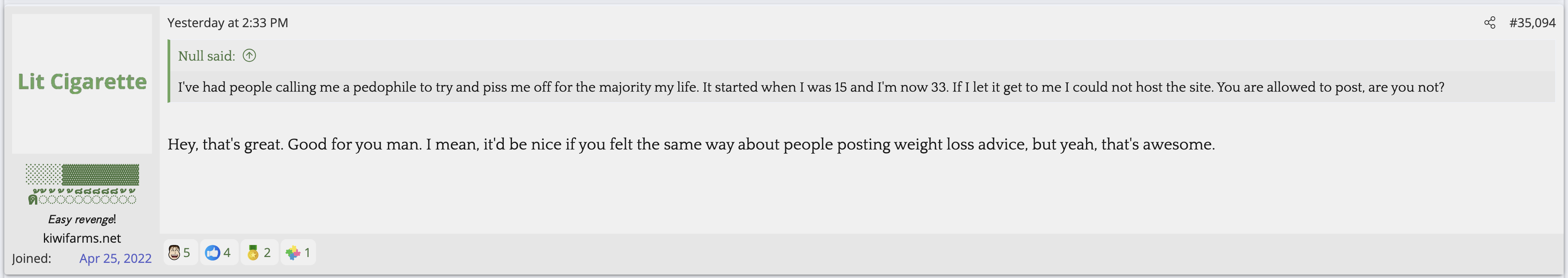
Task: Click the laughing face reaction icon
Action: (x=174, y=252)
